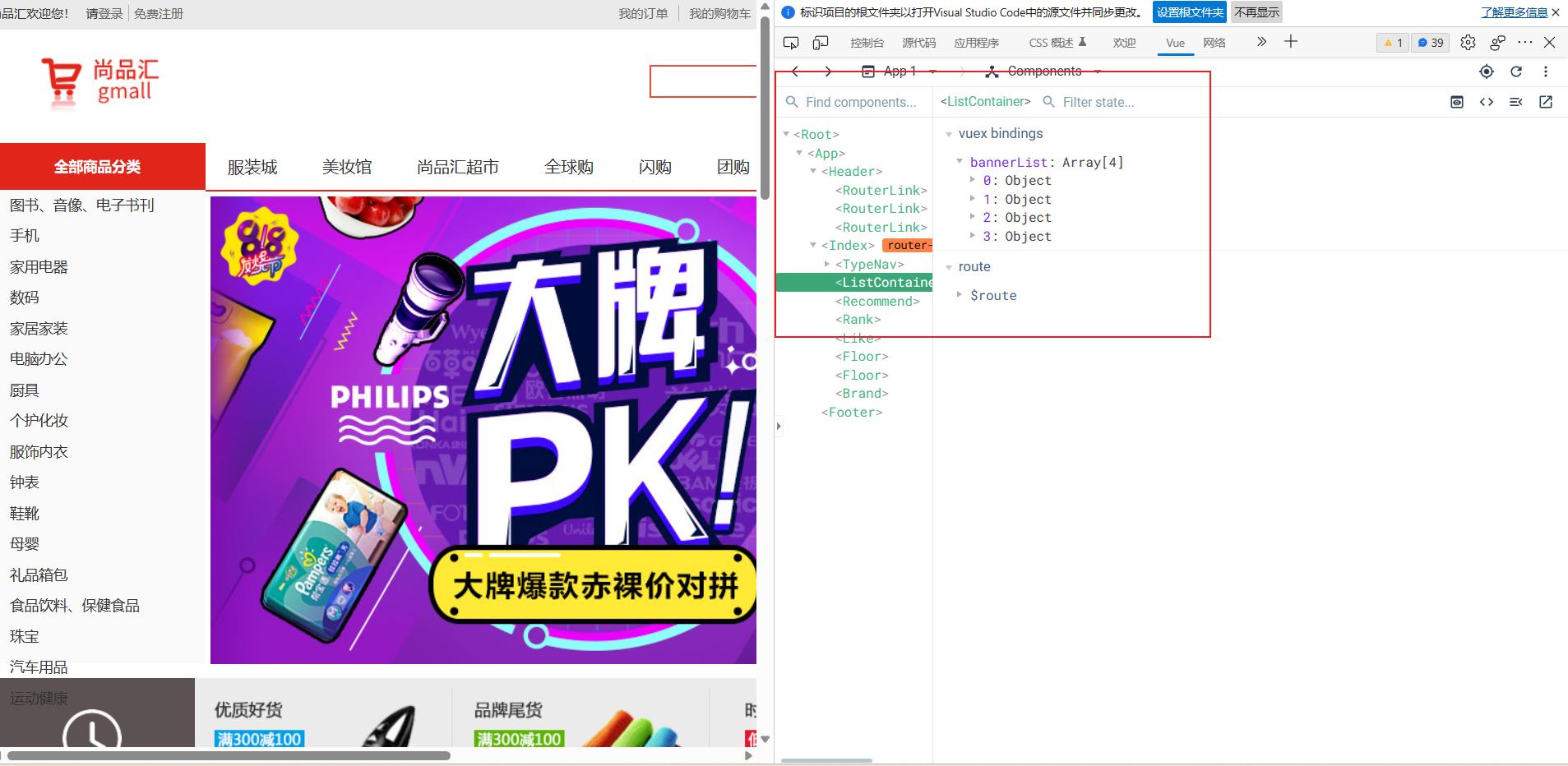Collapse the Index node arrow

coord(813,245)
